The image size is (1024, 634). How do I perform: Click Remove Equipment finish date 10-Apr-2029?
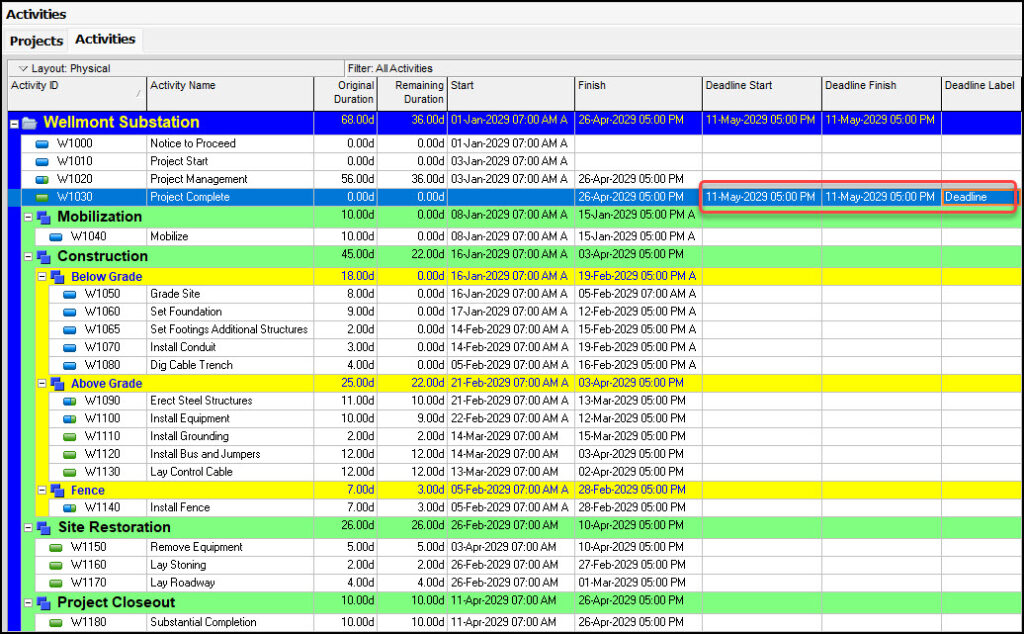pyautogui.click(x=631, y=547)
